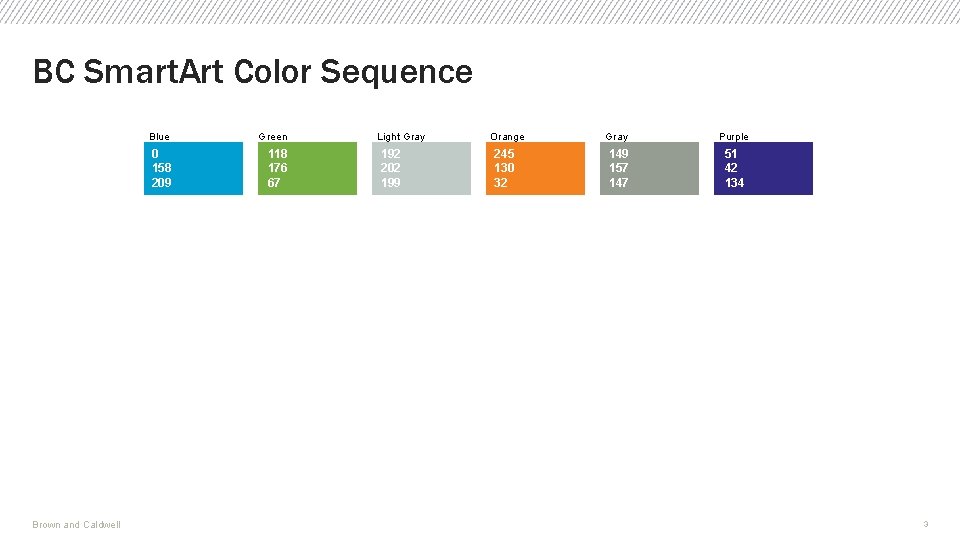Viewport: 960px width, 540px height.
Task: Select the "Purple" label text
Action: tap(734, 137)
